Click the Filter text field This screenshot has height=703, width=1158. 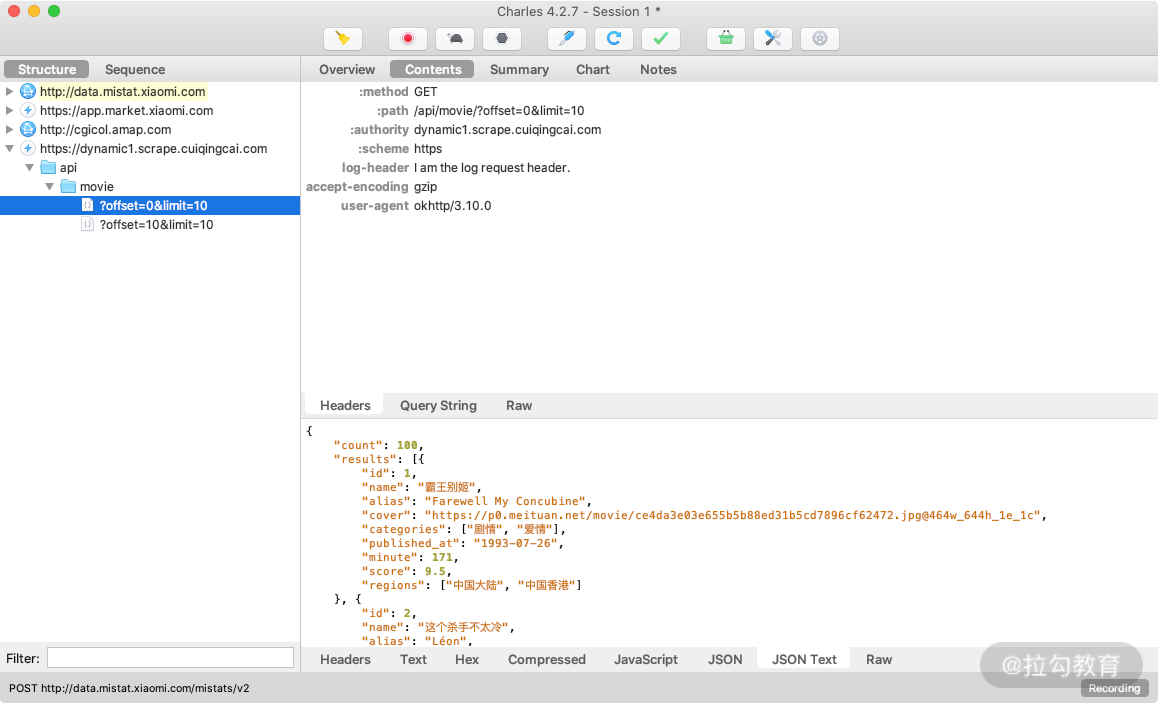[170, 658]
